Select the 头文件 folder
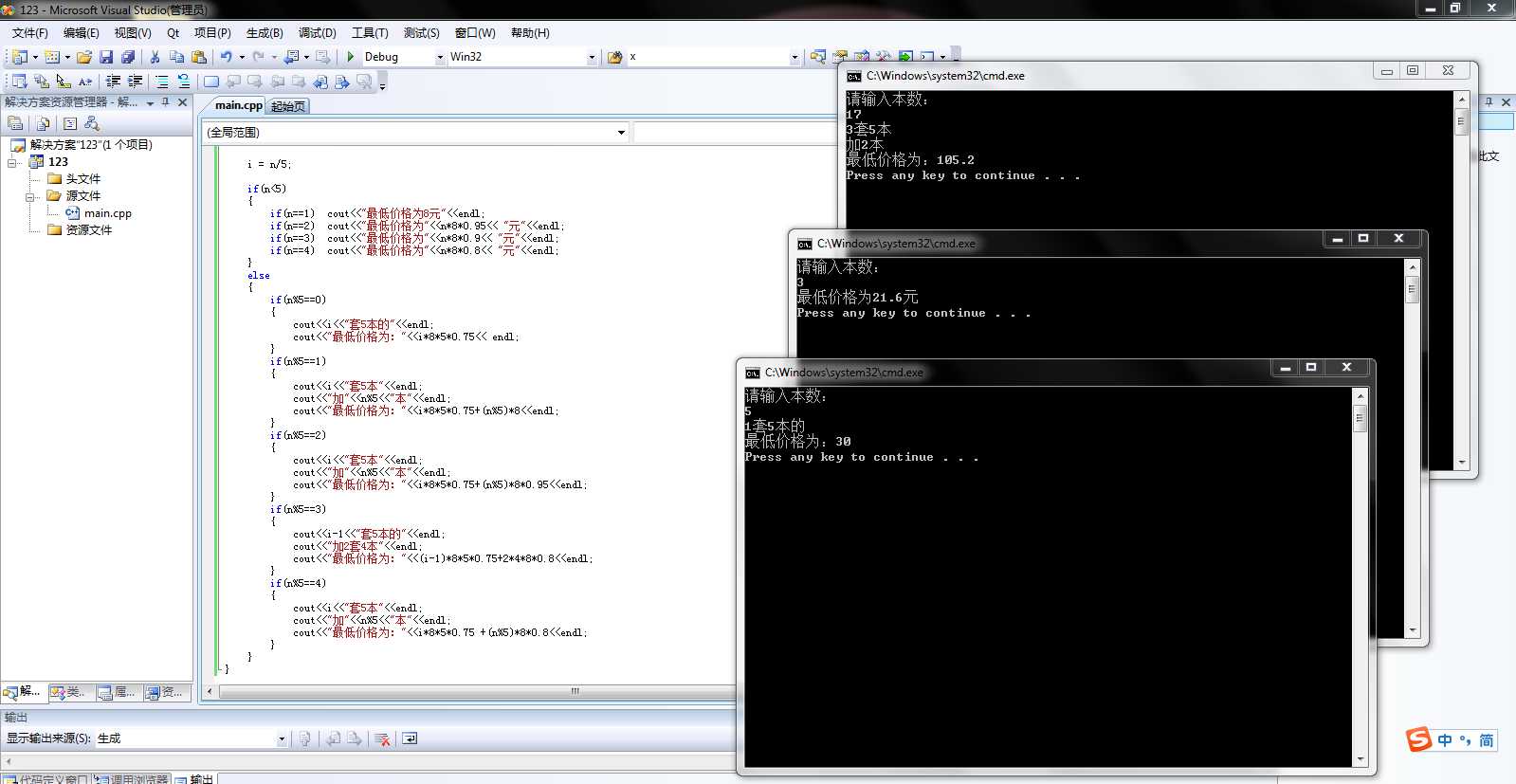Screen dimensions: 1516x784 (82, 178)
